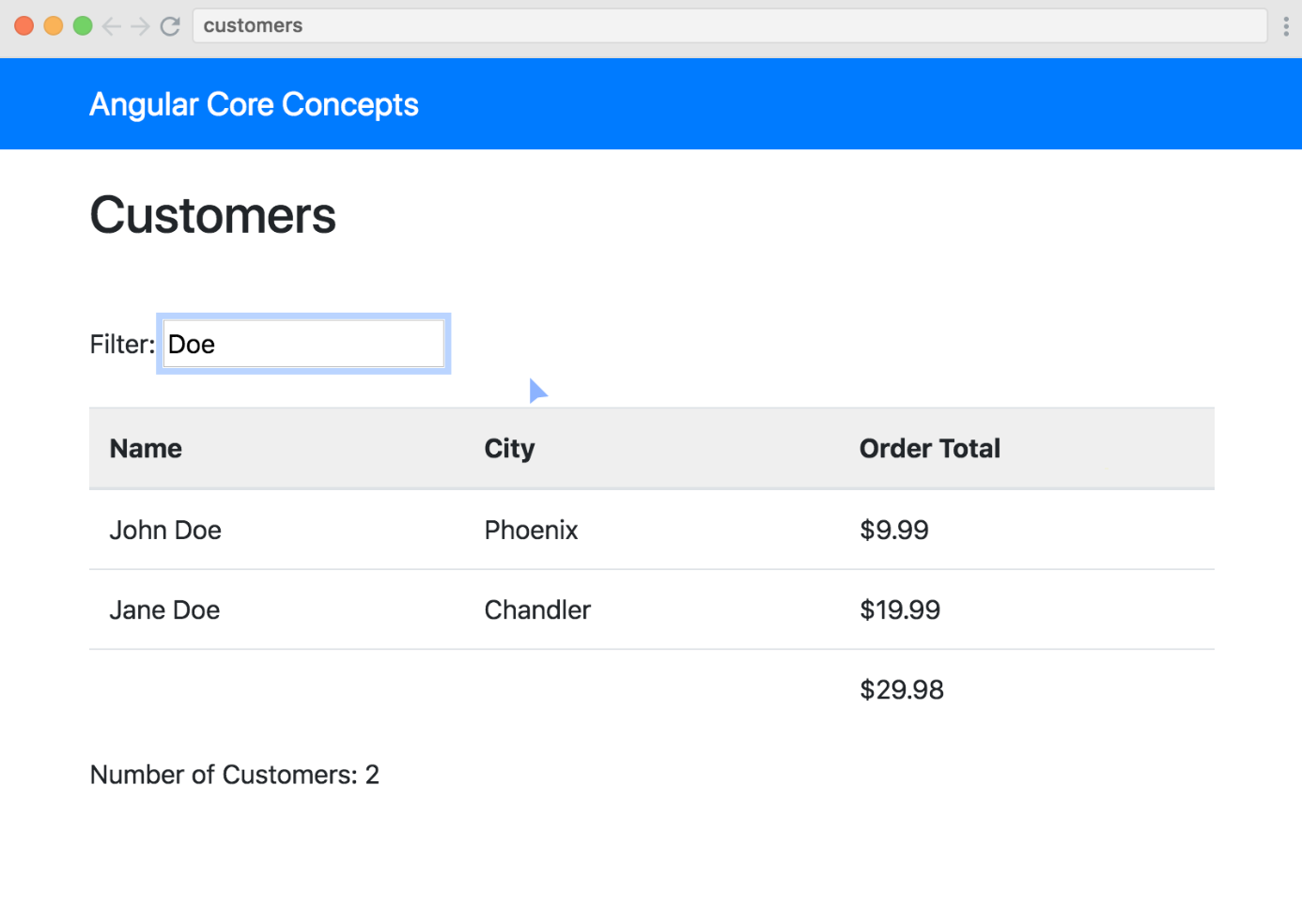
Task: Click the Chandler city cell
Action: (537, 610)
